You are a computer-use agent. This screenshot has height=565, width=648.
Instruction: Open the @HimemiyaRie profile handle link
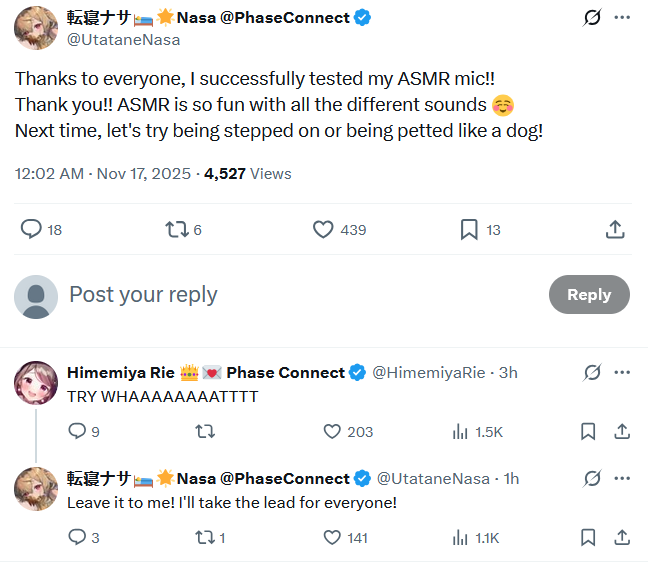[429, 373]
